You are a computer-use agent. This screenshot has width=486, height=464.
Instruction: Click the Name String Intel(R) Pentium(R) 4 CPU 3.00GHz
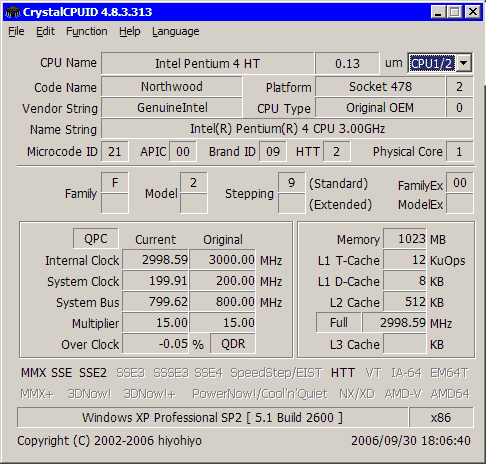coord(287,128)
